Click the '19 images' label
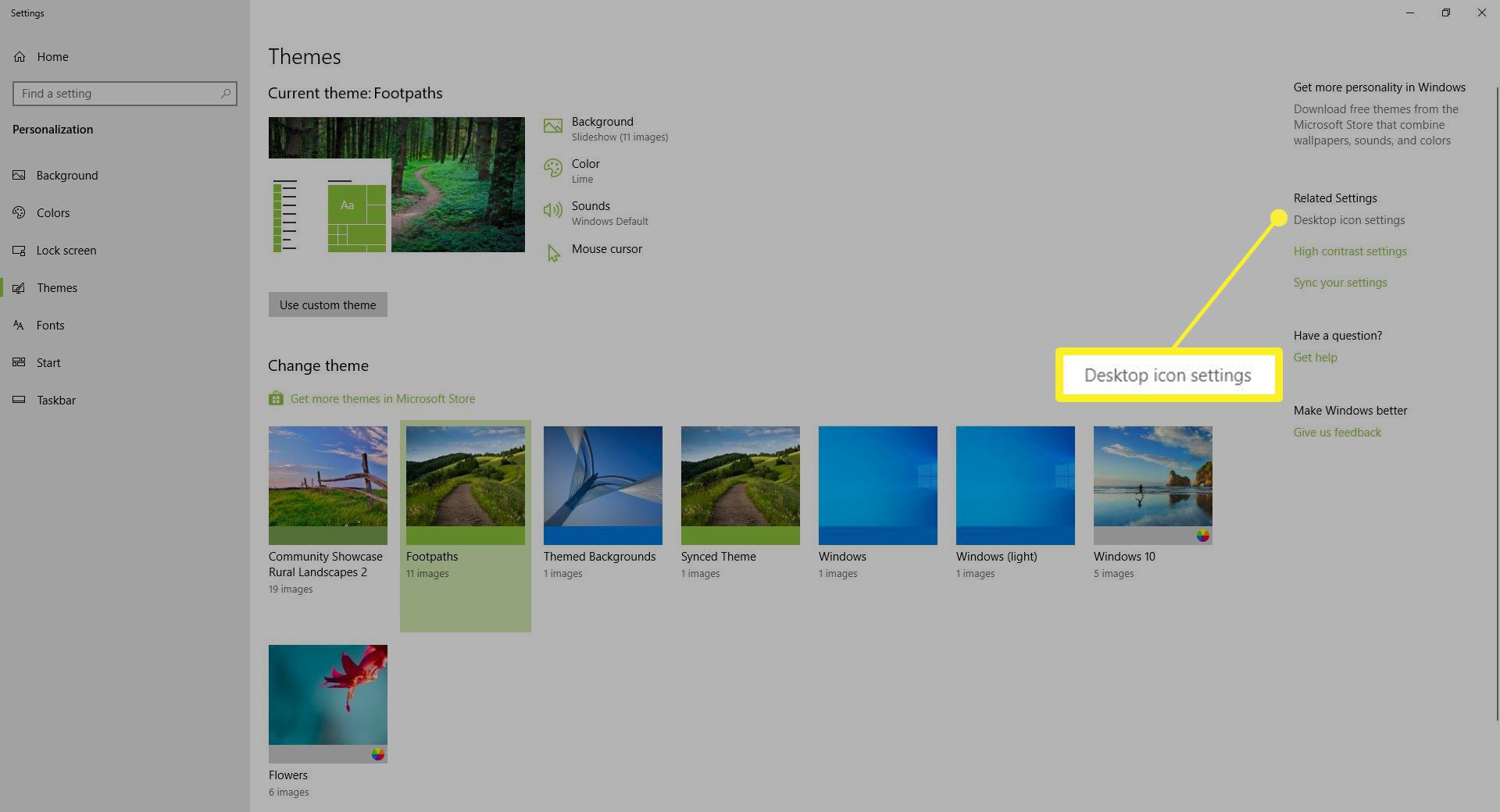 coord(291,589)
